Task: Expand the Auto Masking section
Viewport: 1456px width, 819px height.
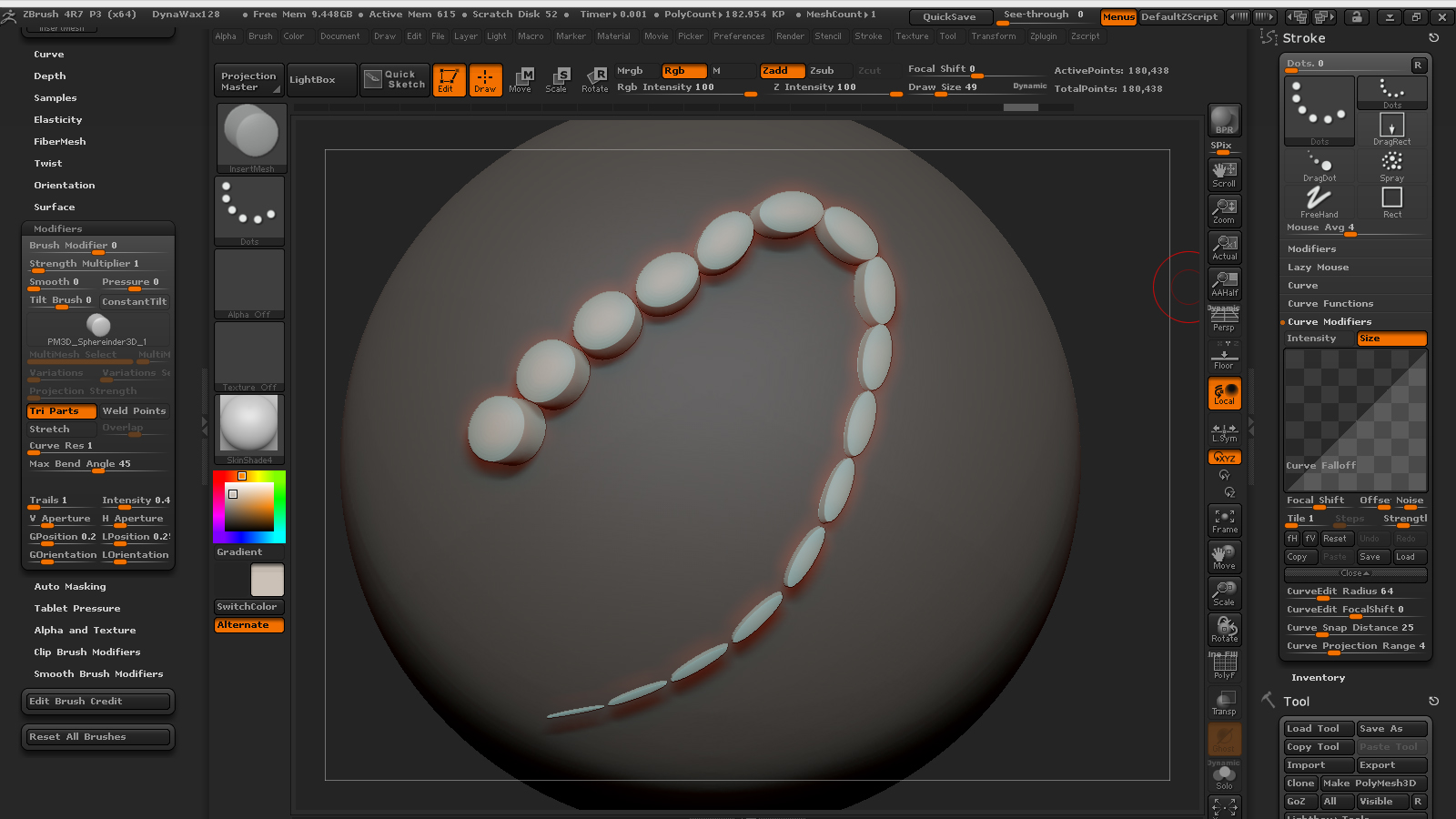Action: (70, 587)
